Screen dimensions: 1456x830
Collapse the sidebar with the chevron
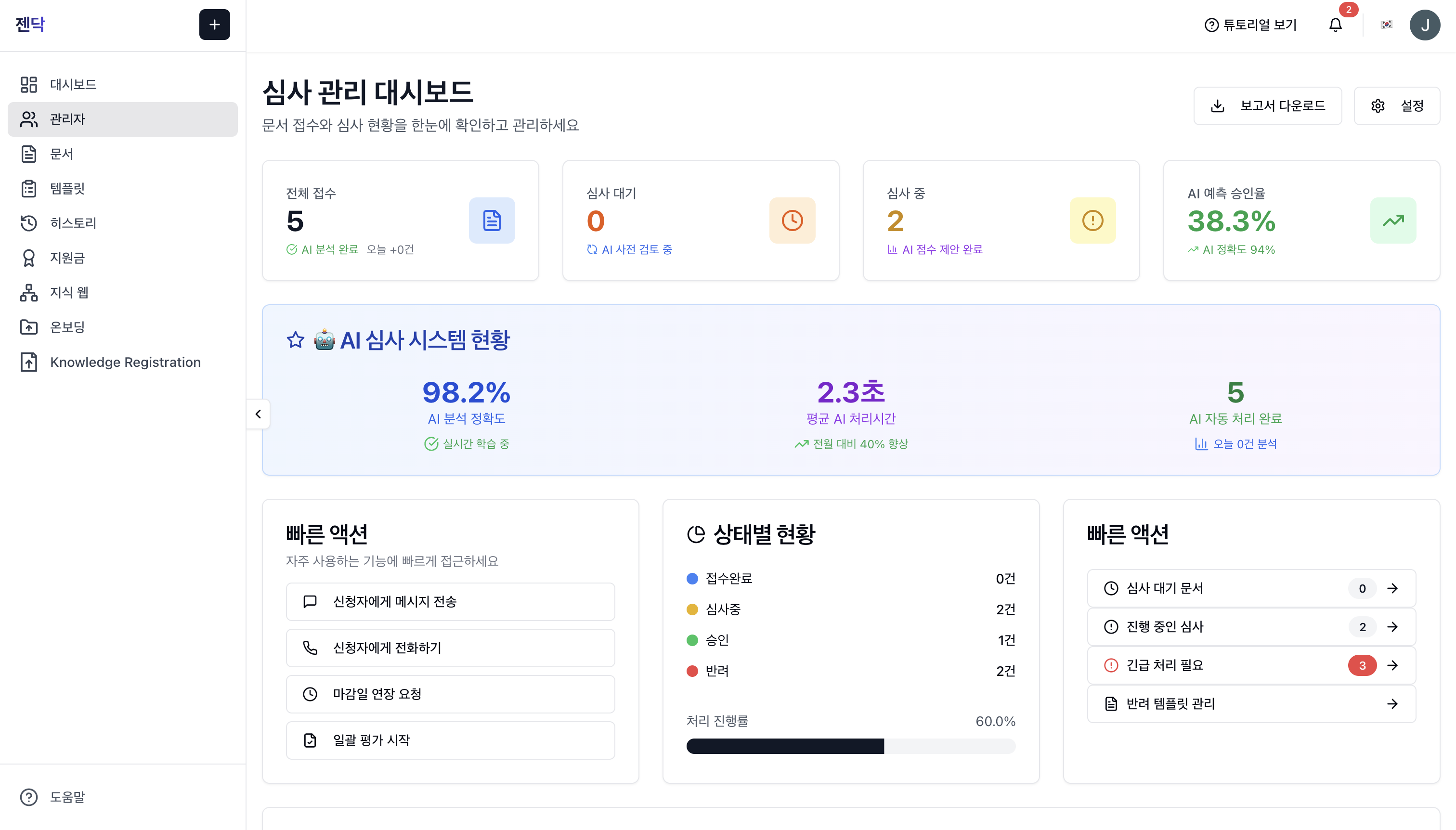pos(258,414)
